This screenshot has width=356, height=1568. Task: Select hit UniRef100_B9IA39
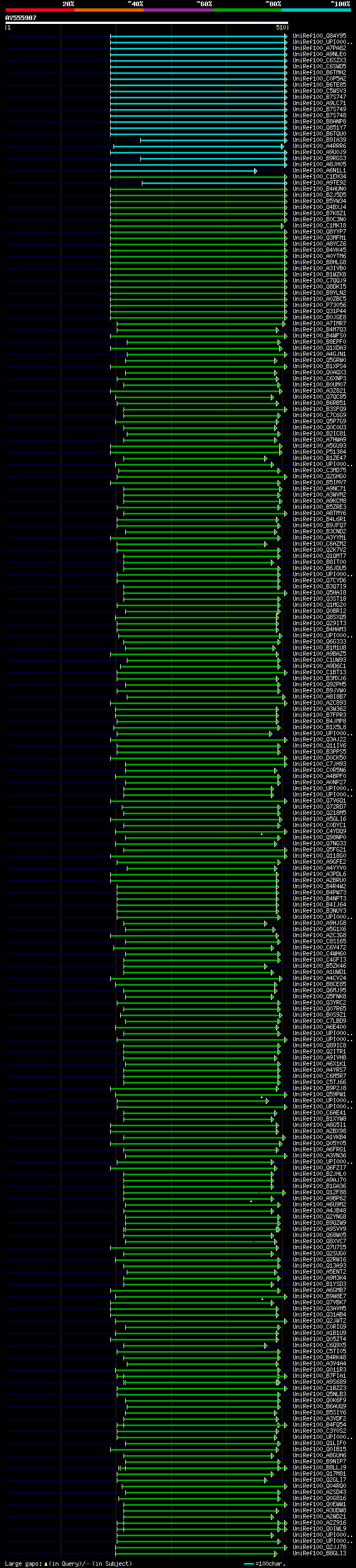[x=319, y=140]
